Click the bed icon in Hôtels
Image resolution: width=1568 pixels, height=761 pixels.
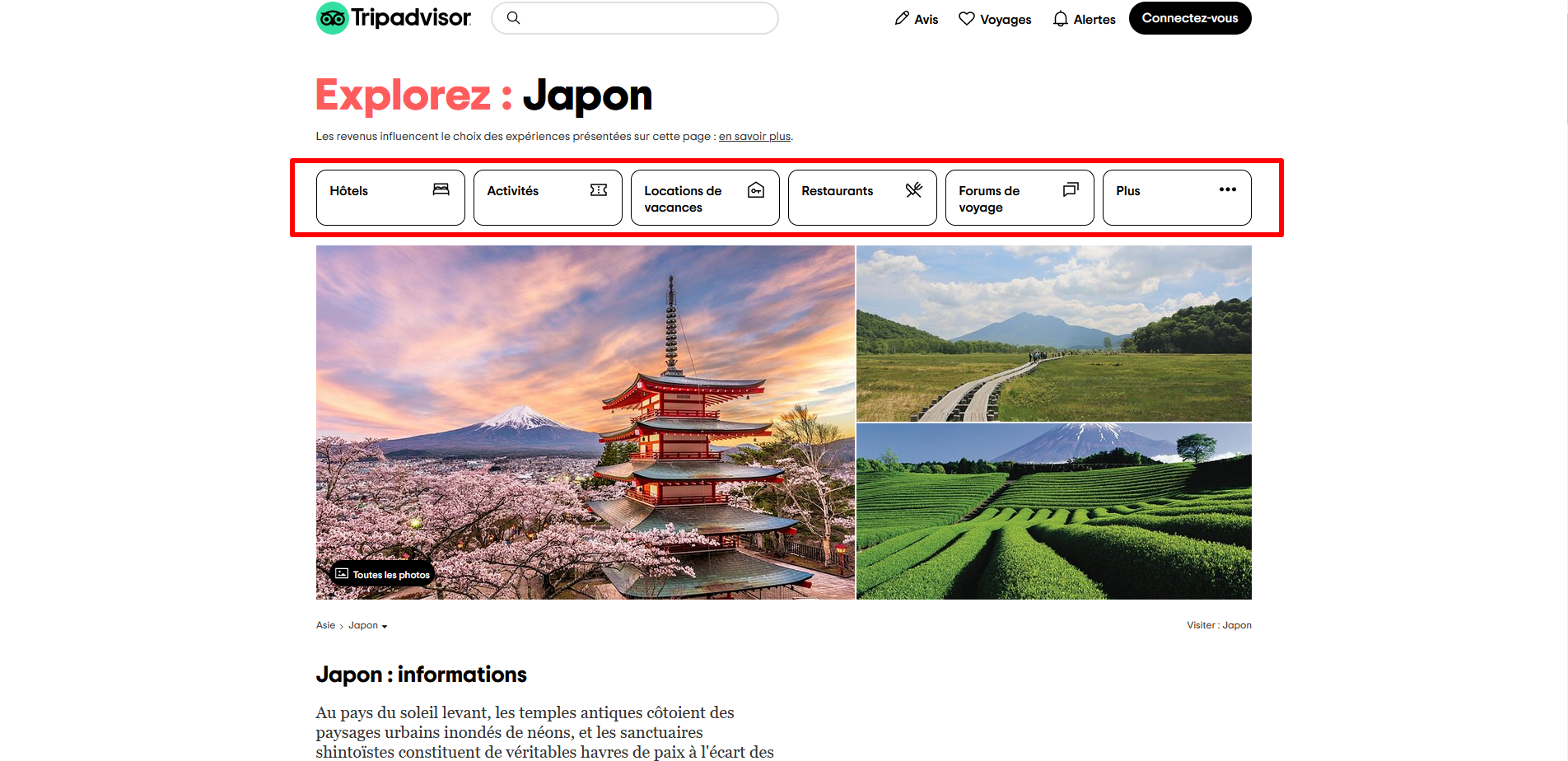point(441,189)
